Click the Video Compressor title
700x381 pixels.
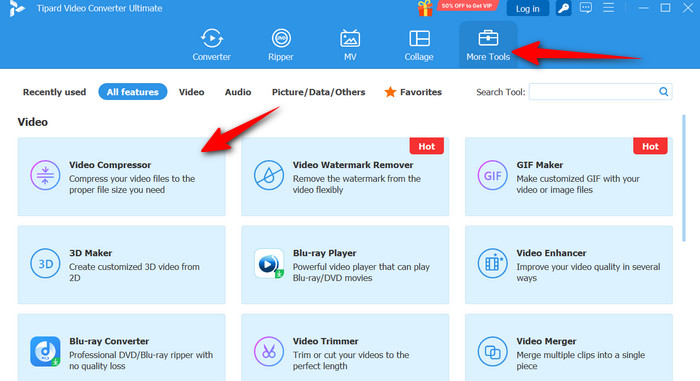point(110,165)
